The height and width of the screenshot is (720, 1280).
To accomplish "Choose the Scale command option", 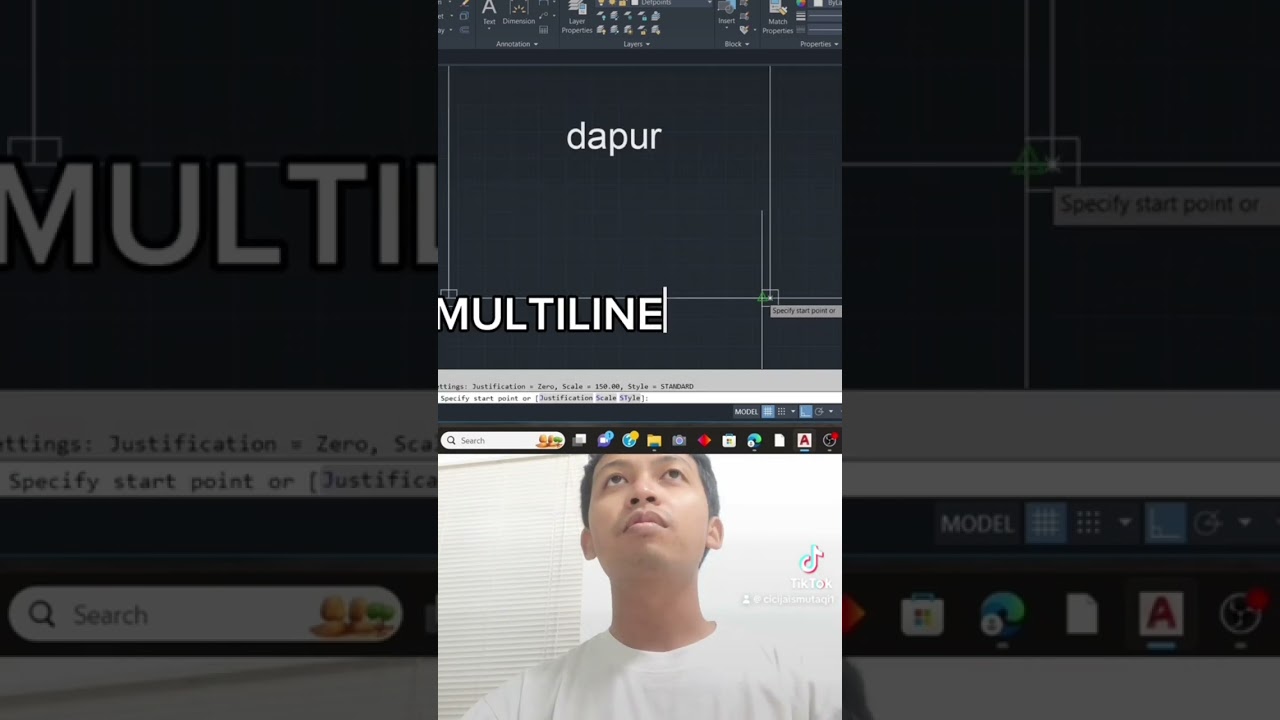I will (606, 398).
